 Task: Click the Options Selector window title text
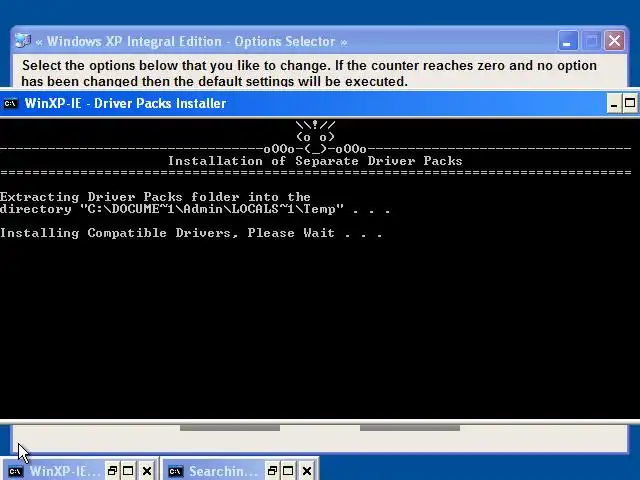click(x=191, y=41)
